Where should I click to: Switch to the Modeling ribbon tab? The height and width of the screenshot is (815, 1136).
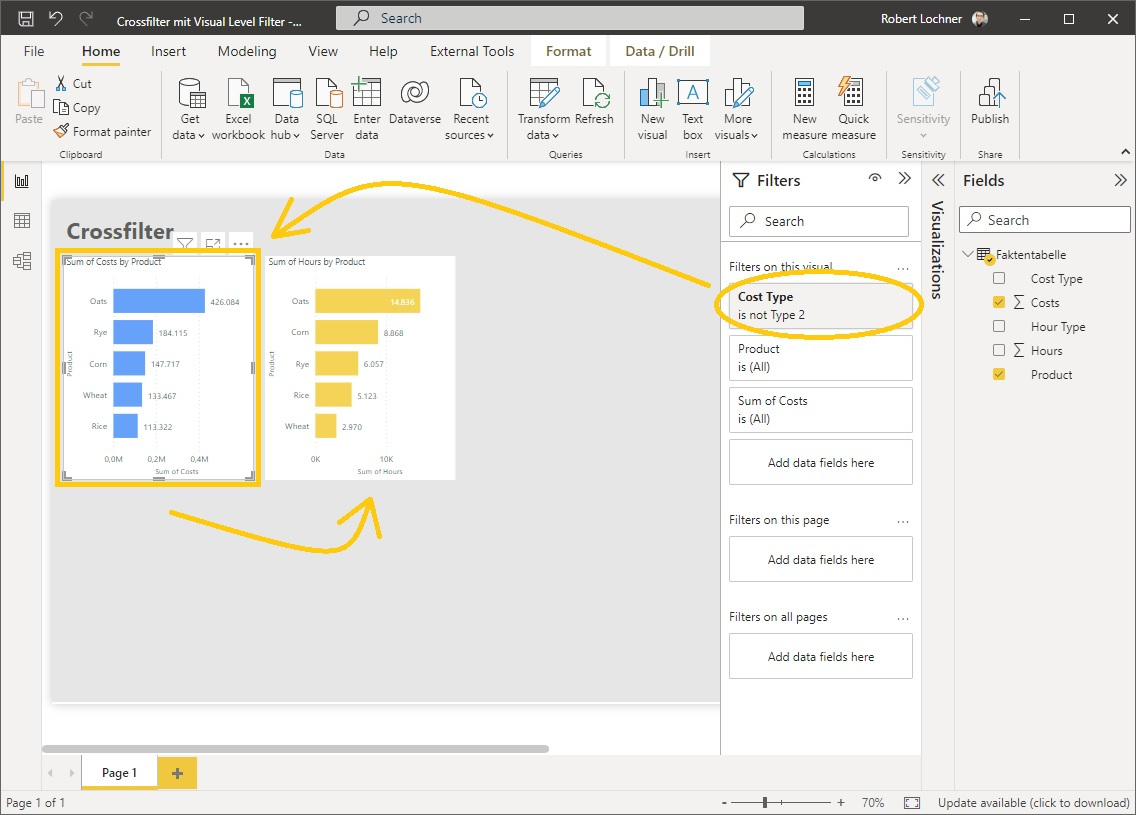coord(246,51)
